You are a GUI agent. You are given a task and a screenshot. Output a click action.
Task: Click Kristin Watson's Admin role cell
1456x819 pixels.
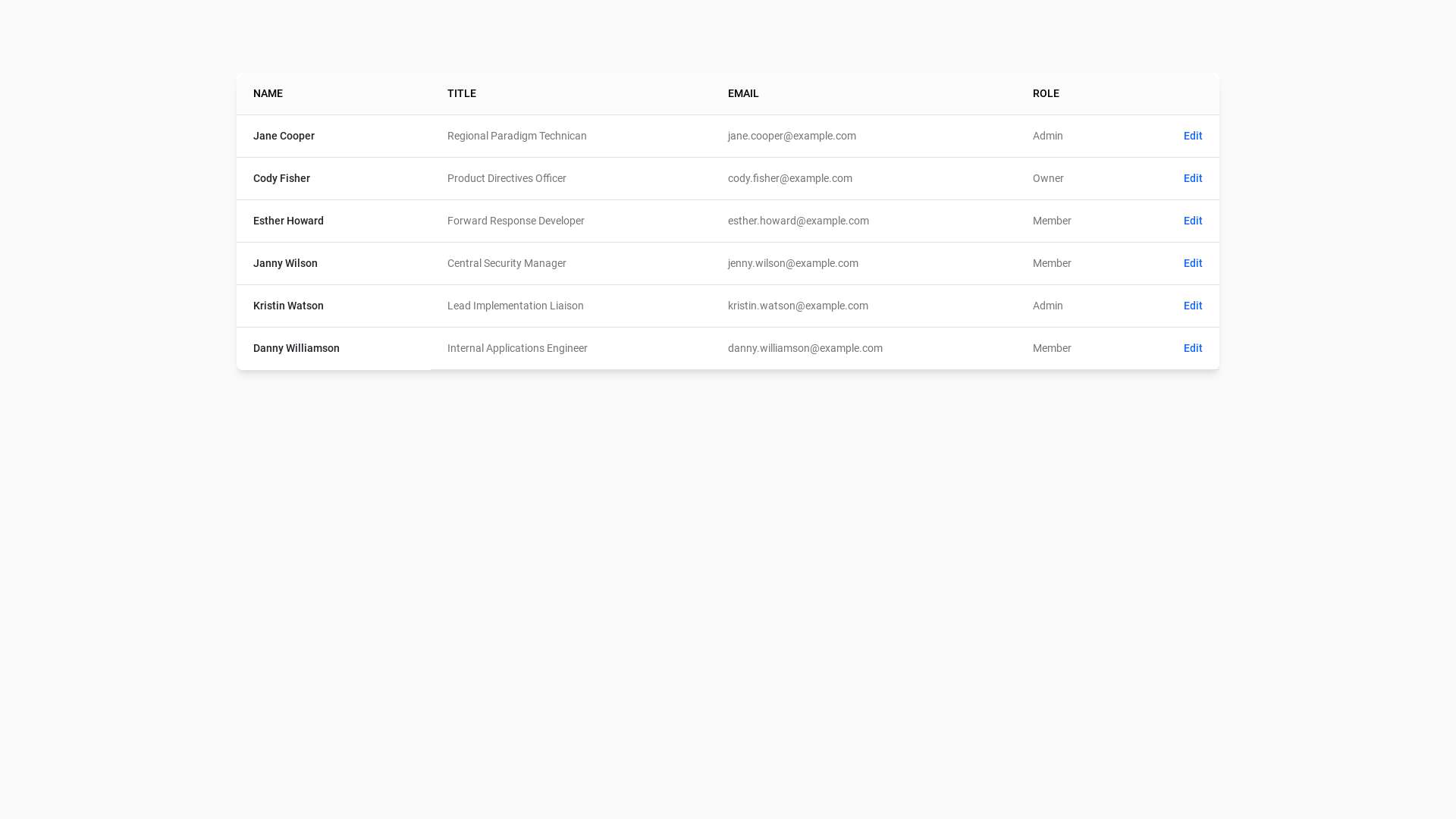pos(1047,306)
